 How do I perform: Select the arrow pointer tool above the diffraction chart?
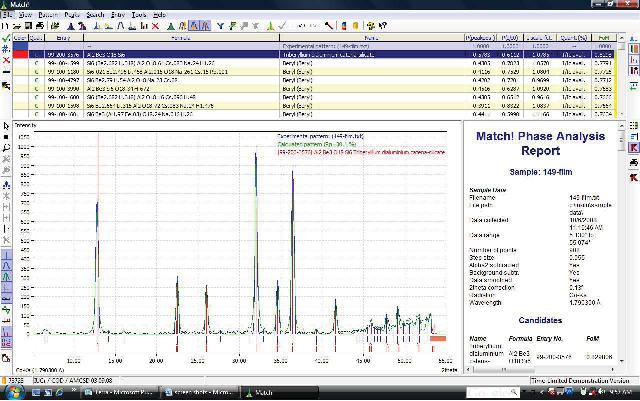click(x=6, y=125)
